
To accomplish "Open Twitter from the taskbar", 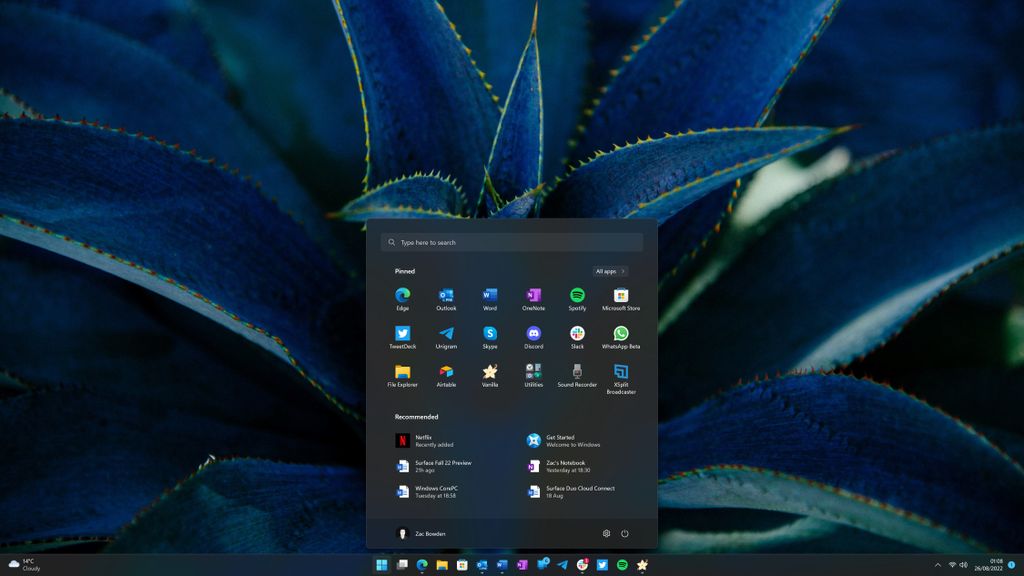I will tap(602, 566).
